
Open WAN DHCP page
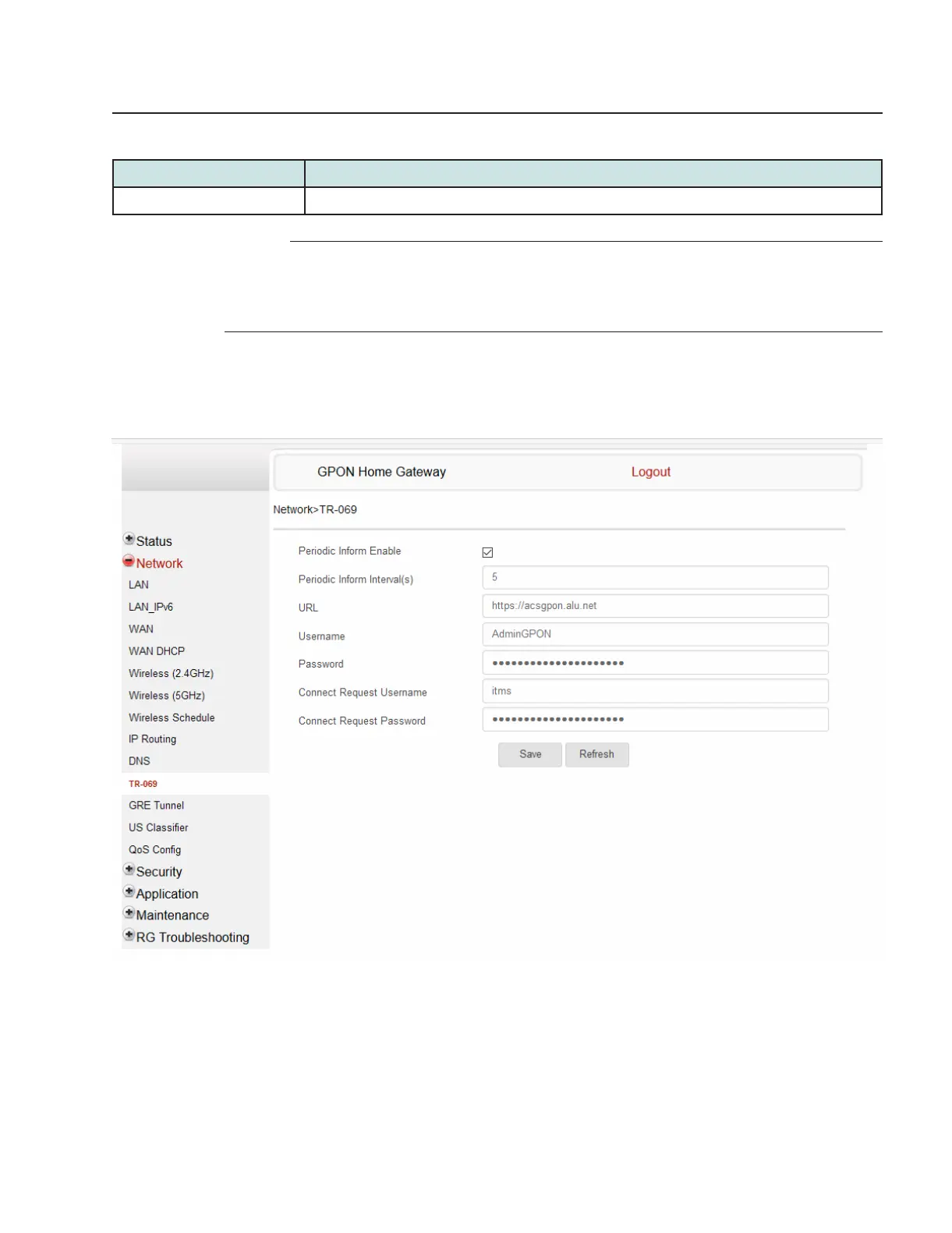(157, 651)
